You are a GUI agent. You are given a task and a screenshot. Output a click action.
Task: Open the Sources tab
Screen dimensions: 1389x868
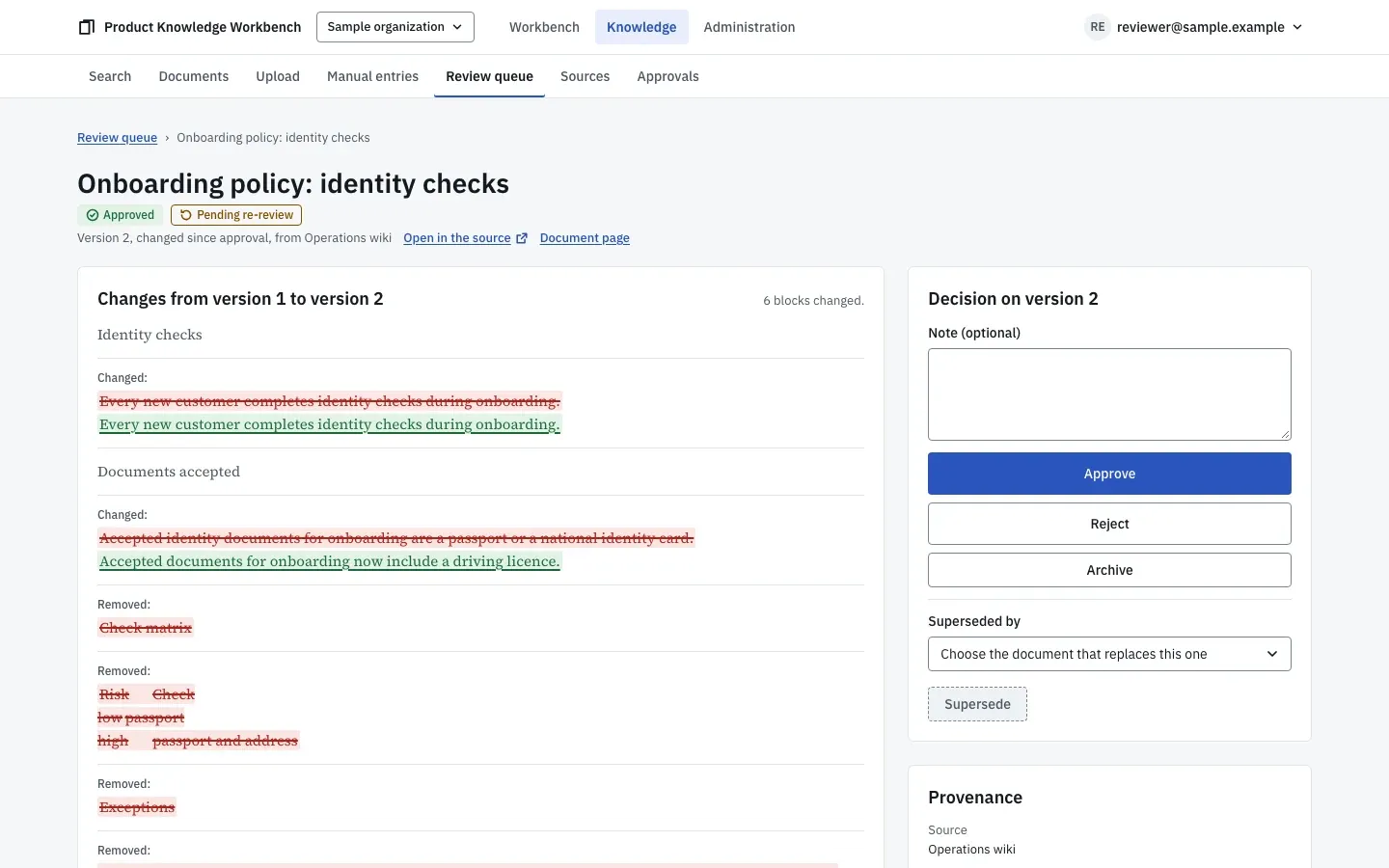[x=585, y=76]
